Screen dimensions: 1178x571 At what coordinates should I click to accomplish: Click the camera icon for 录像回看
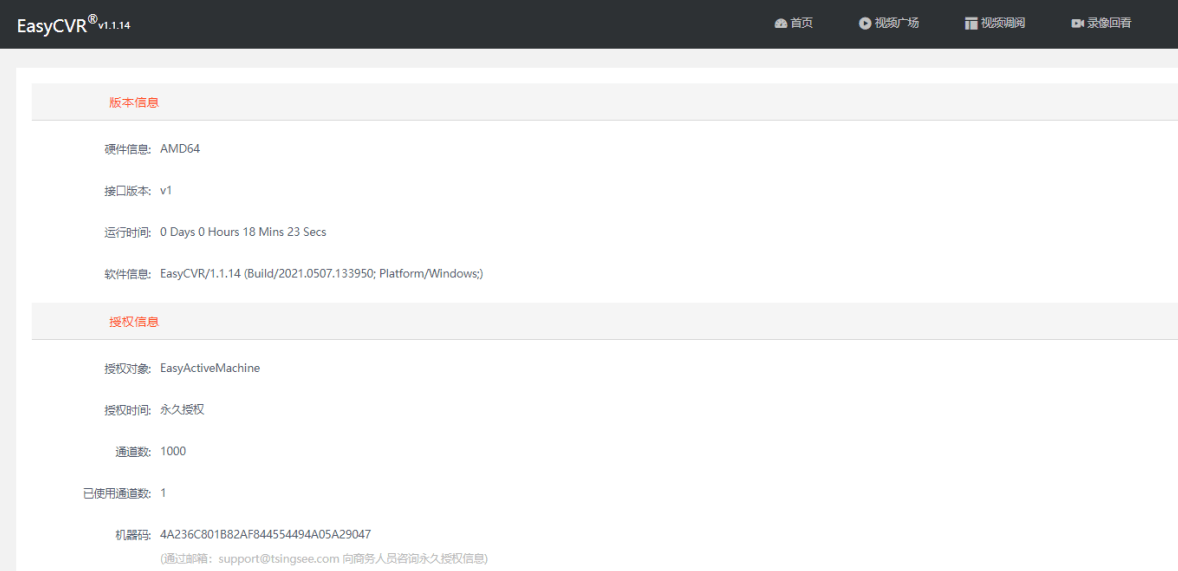click(x=1077, y=23)
